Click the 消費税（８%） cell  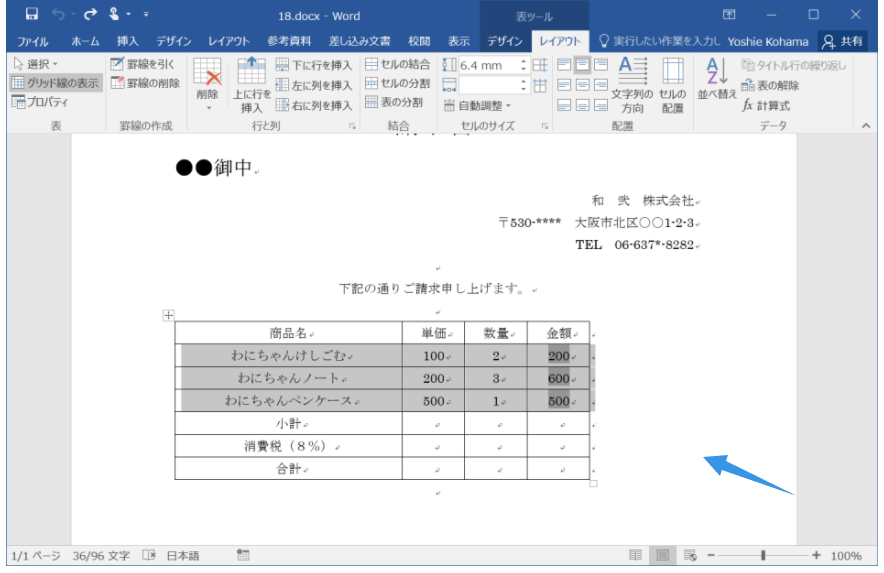[289, 446]
